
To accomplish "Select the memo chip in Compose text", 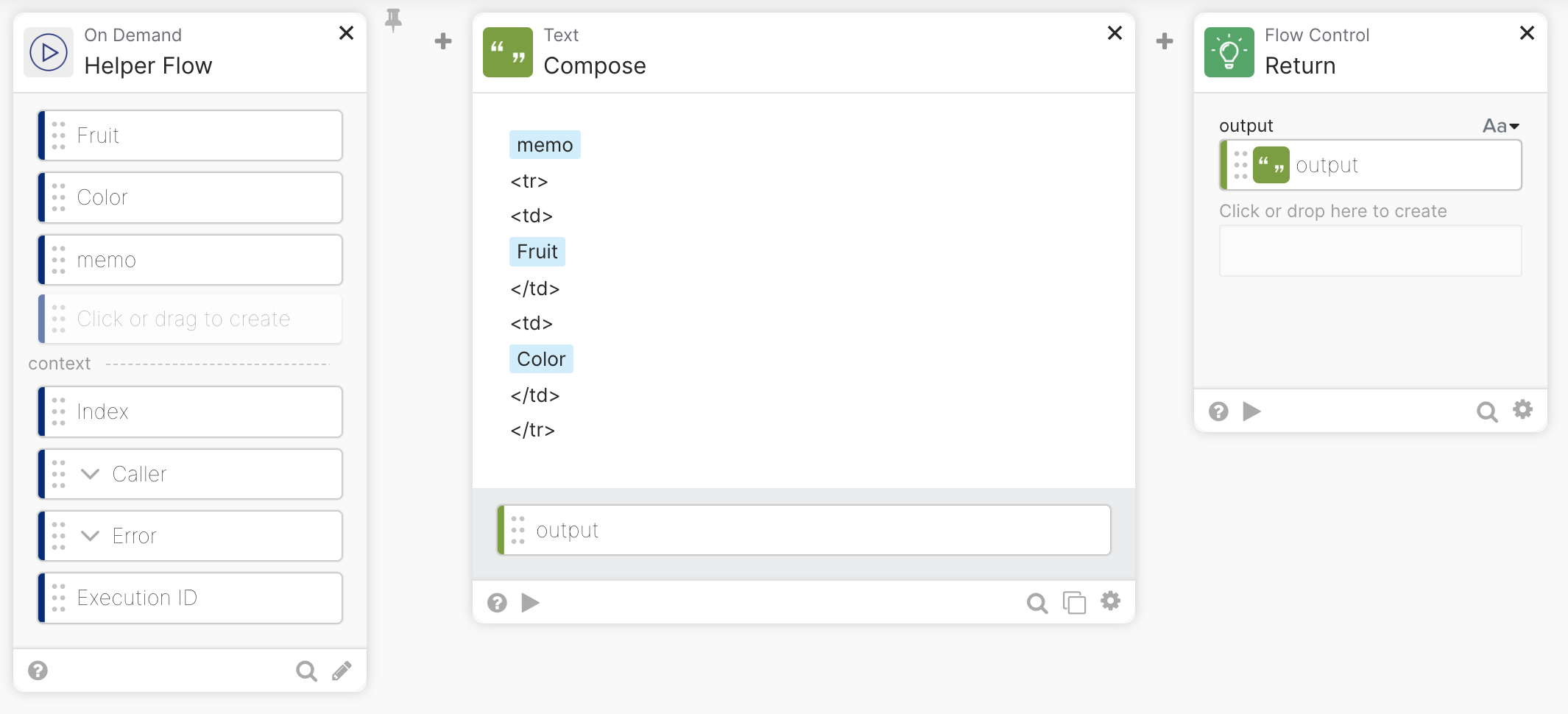I will 545,145.
